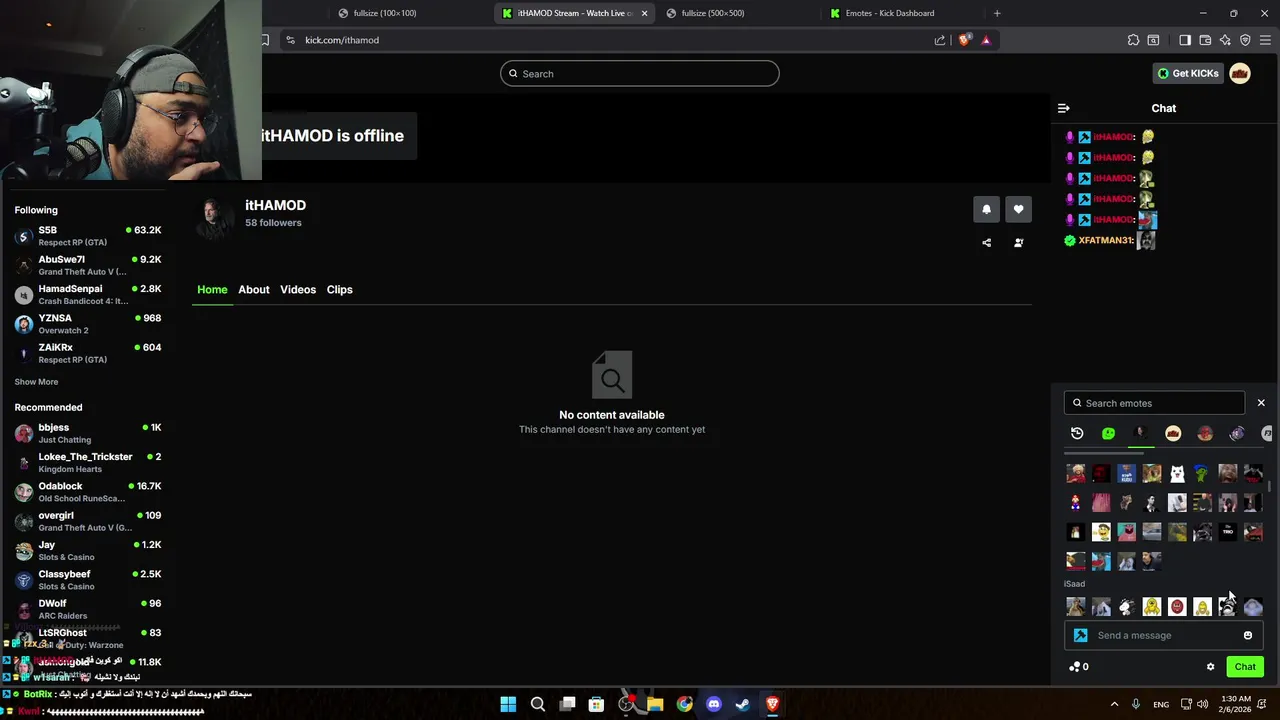Click the user profile avatar top right
The image size is (1280, 720).
[1240, 73]
